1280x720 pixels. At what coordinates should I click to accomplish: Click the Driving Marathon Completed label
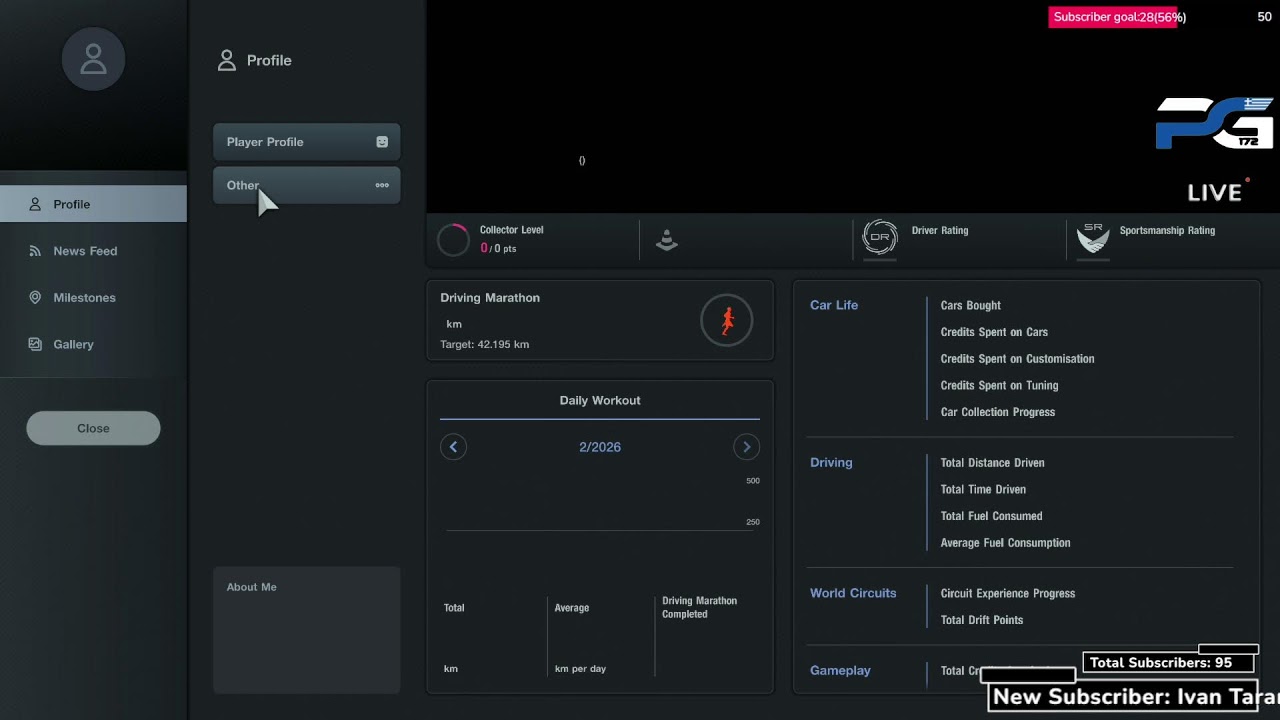(x=699, y=608)
